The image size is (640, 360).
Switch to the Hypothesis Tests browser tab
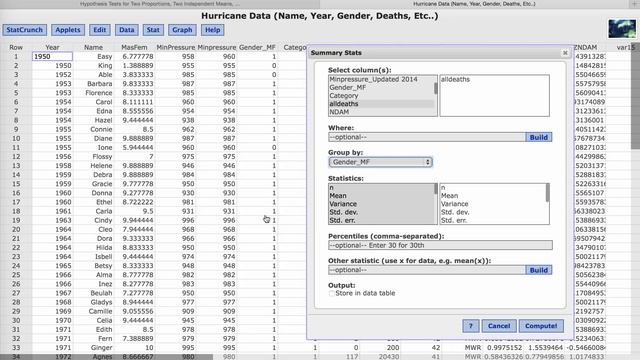tap(160, 4)
